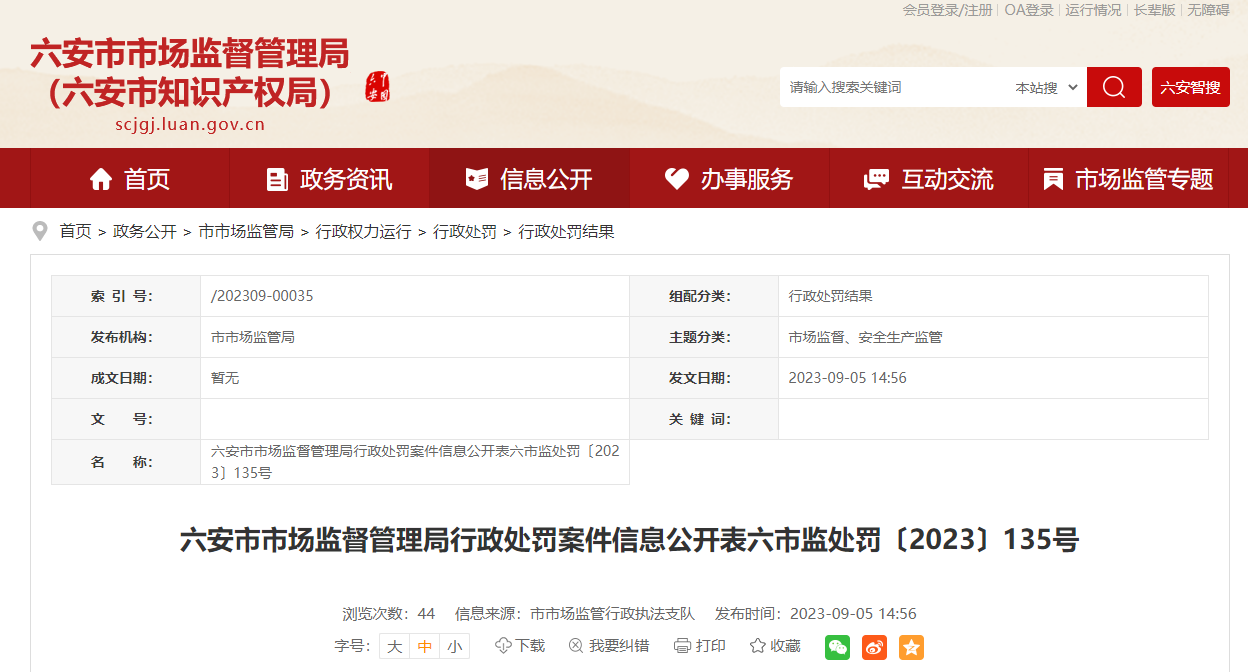Screen dimensions: 1248x672
Task: Click 发文日期 value 2023-09-05 14:56
Action: 848,378
